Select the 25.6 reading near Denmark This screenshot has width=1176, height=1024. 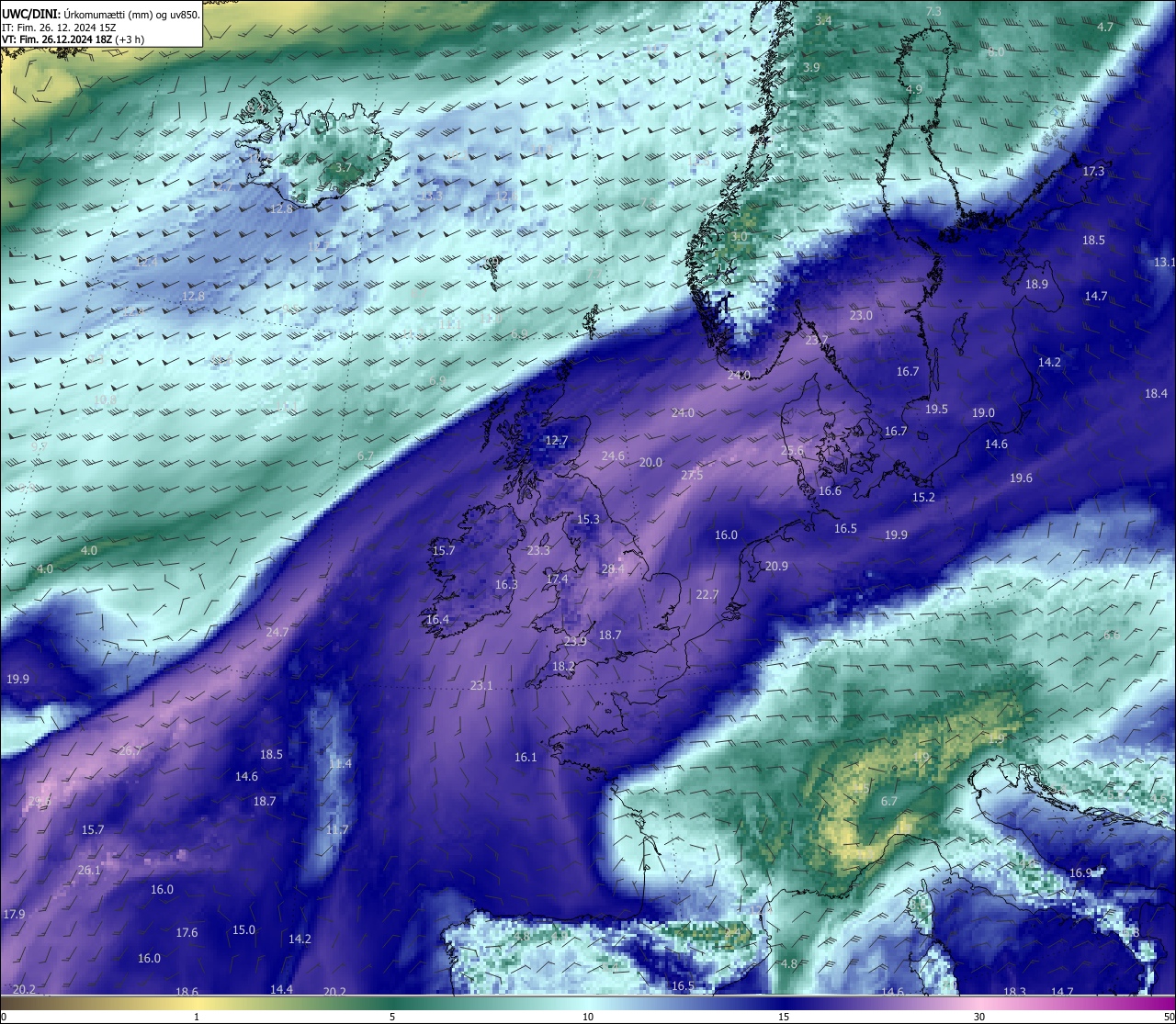pos(792,451)
